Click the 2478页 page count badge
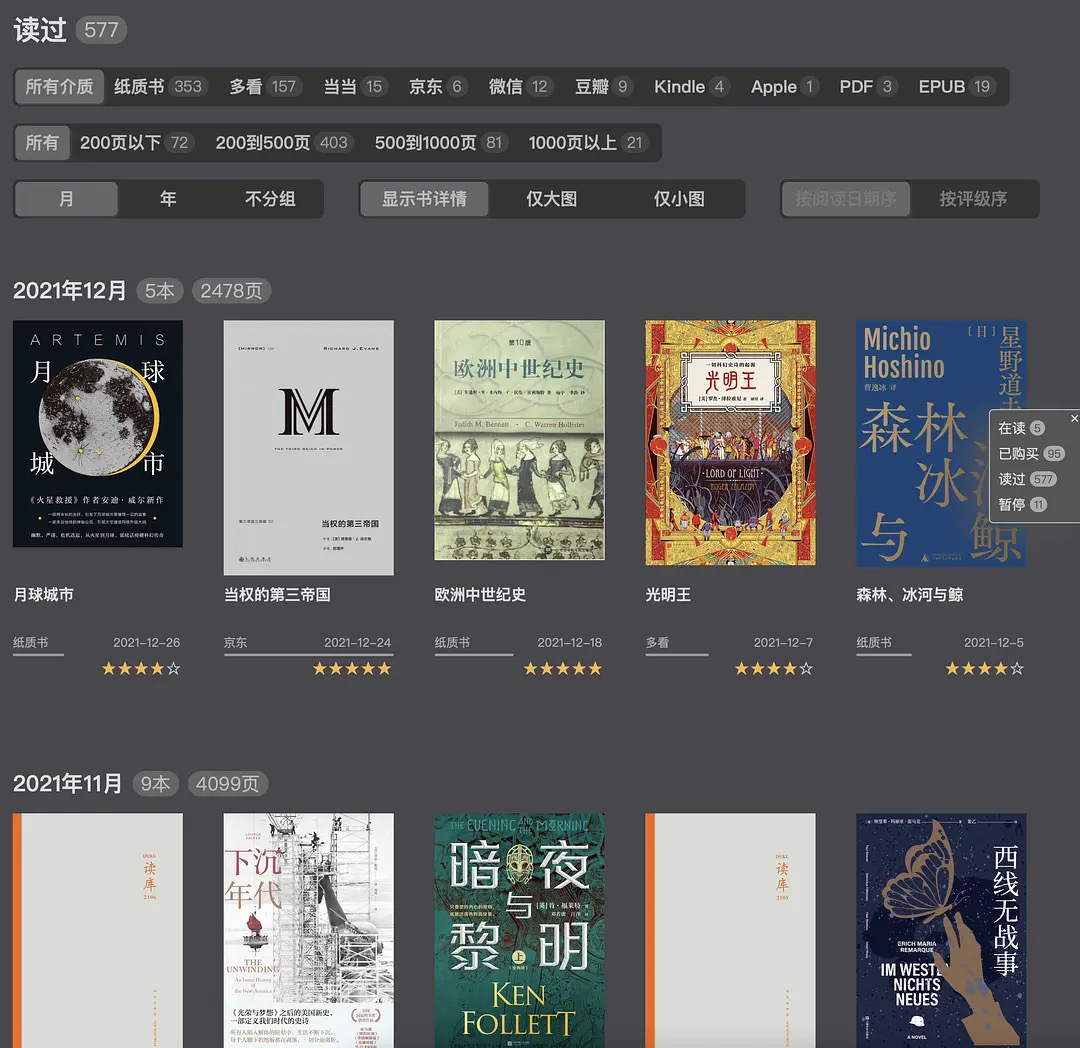Image resolution: width=1080 pixels, height=1048 pixels. pos(231,291)
